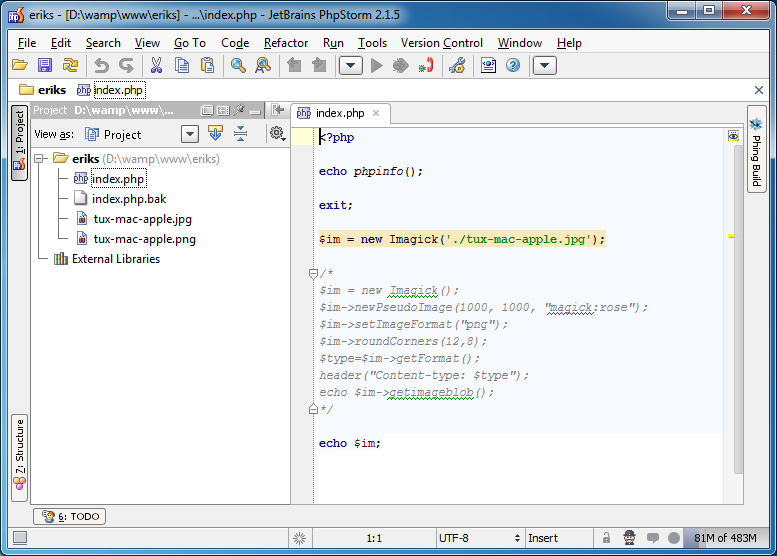Click the Deployment servers toolbar icon
Image resolution: width=777 pixels, height=556 pixels.
pos(488,65)
